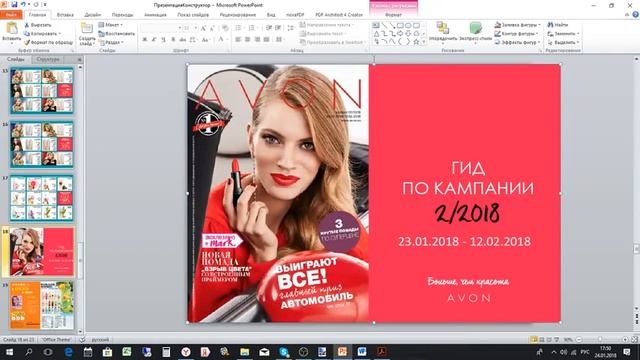The image size is (640, 360).
Task: Click the Increase list level icon
Action: 278,28
